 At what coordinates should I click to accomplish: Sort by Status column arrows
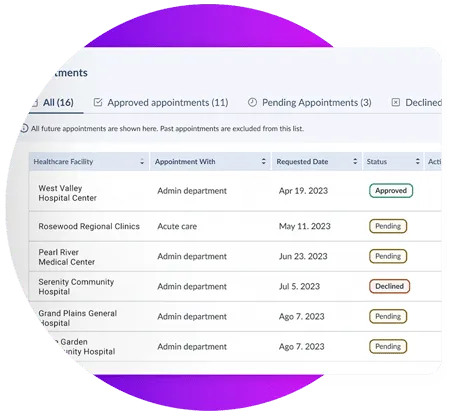(418, 162)
